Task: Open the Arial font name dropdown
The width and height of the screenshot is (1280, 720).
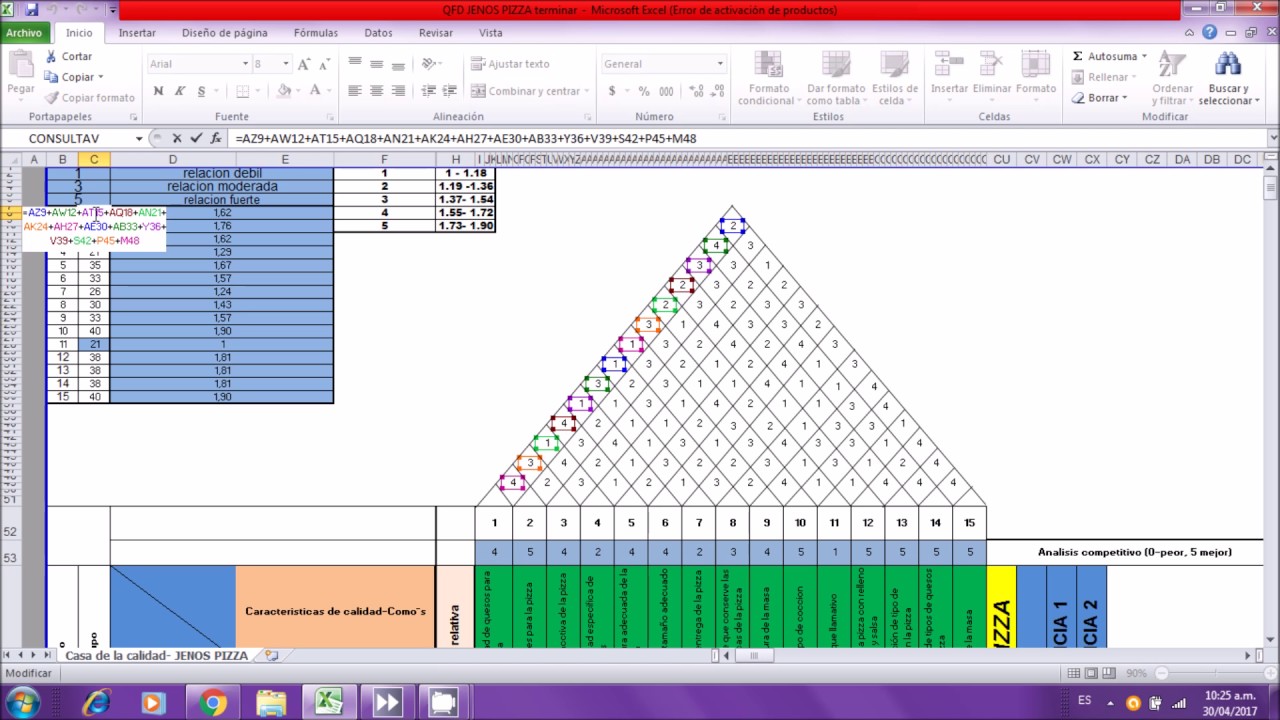Action: point(245,64)
